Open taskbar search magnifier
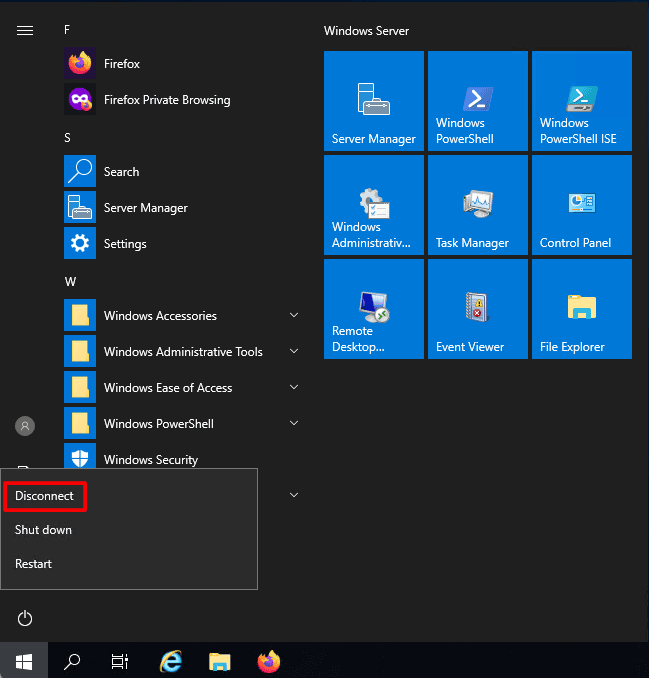The image size is (649, 678). [72, 662]
